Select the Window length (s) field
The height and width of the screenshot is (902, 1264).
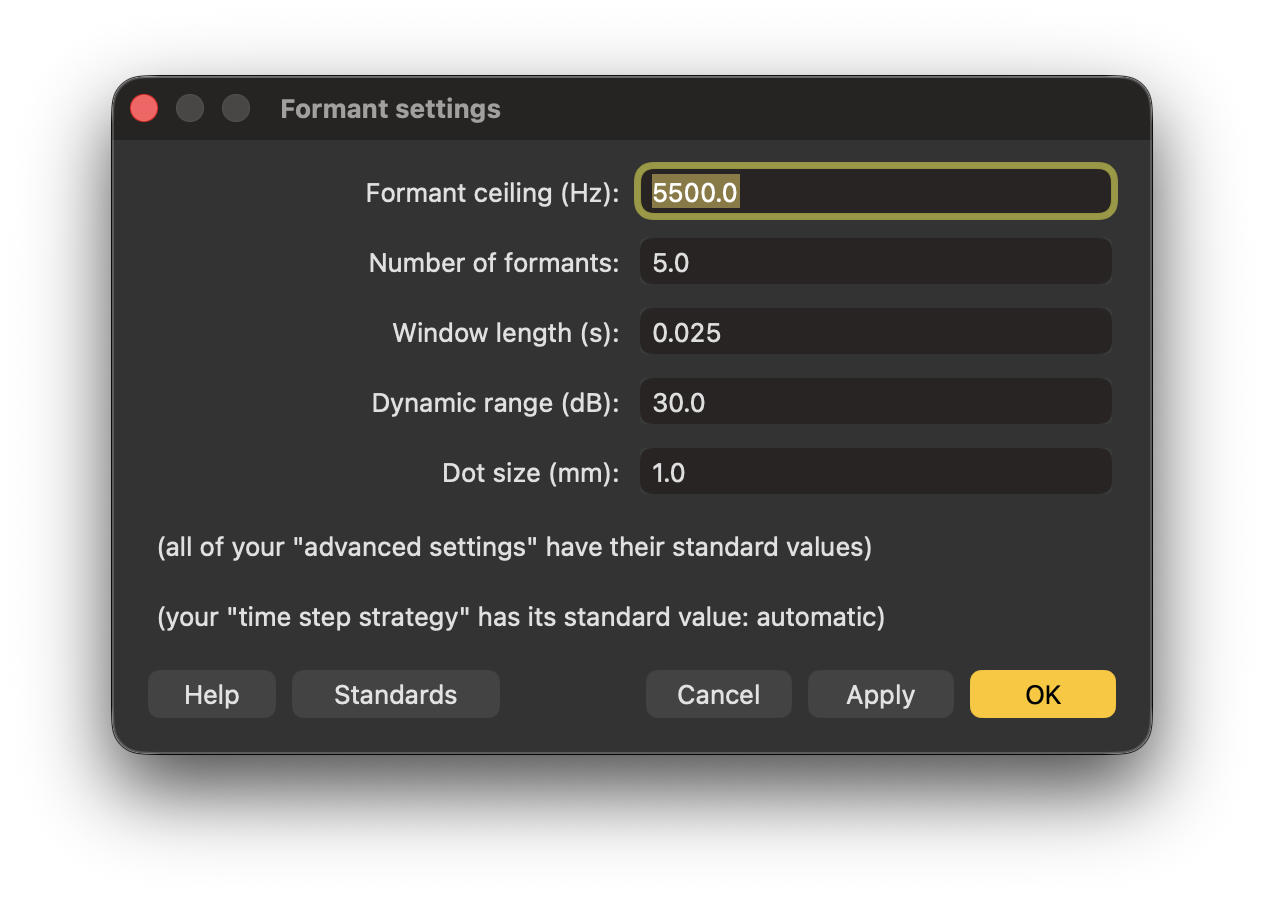(875, 332)
